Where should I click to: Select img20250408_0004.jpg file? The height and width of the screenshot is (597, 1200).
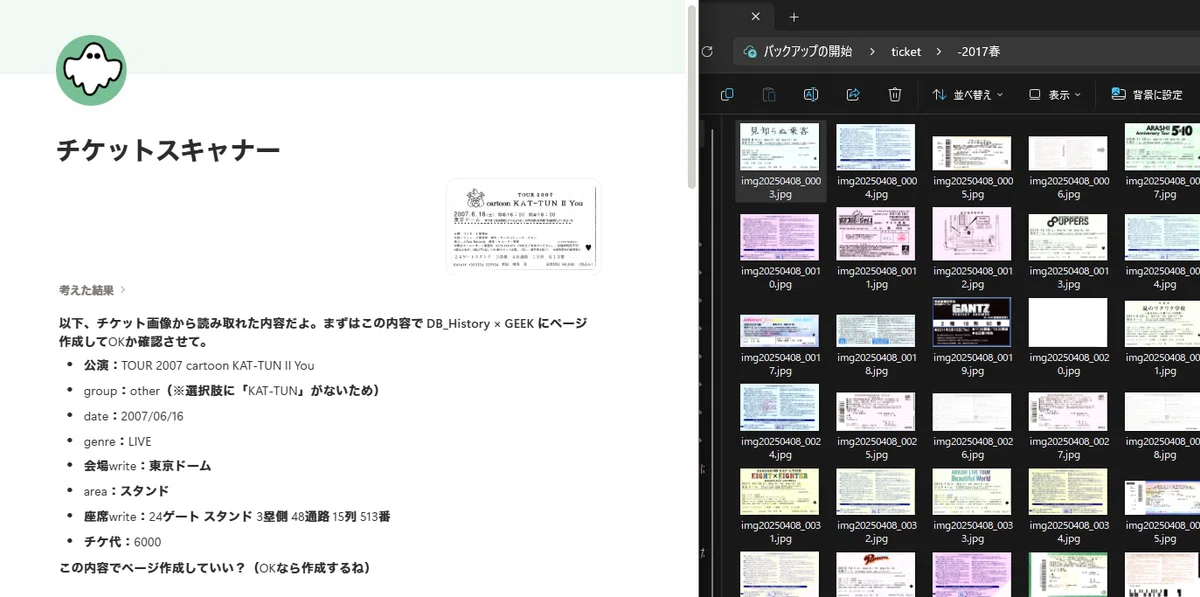[x=876, y=161]
